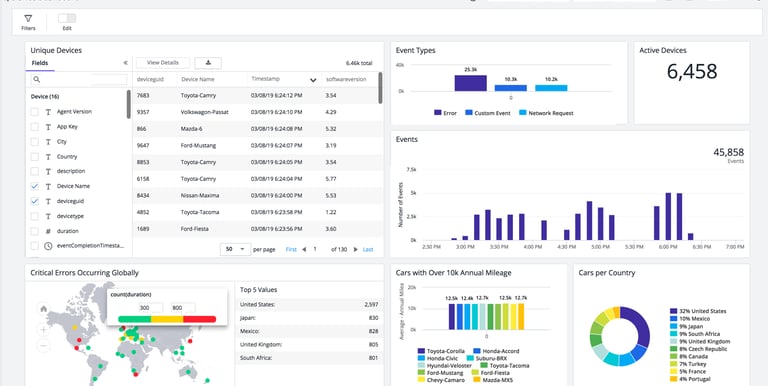Select the United States top value row
This screenshot has height=386, width=768.
click(x=309, y=305)
